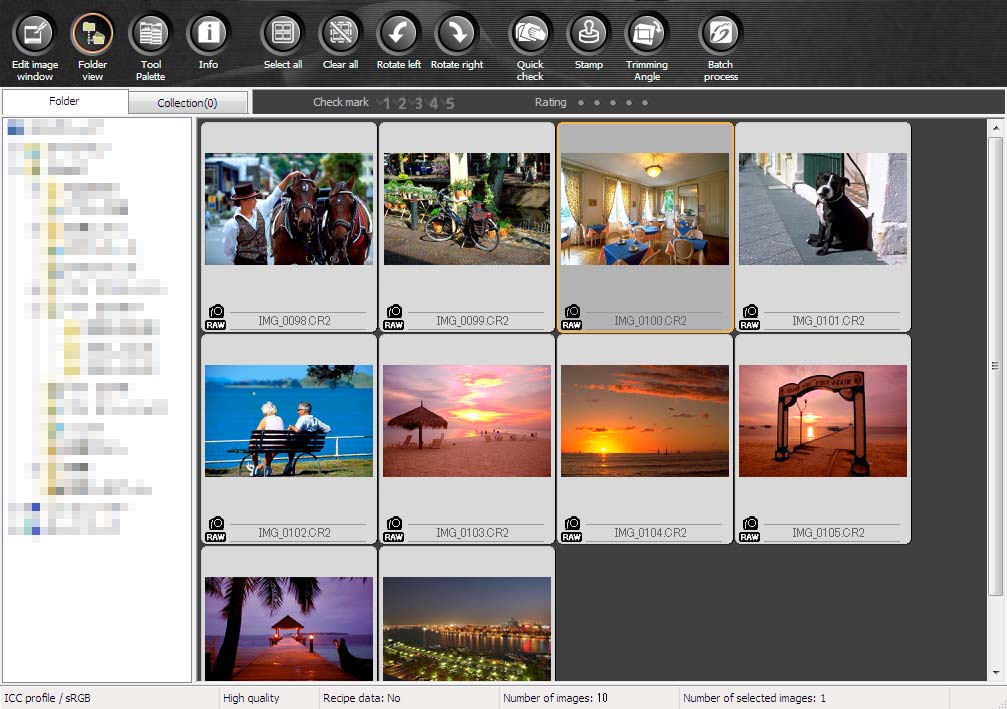Viewport: 1007px width, 709px height.
Task: Select the bicycle by canal thumbnail
Action: coord(467,209)
